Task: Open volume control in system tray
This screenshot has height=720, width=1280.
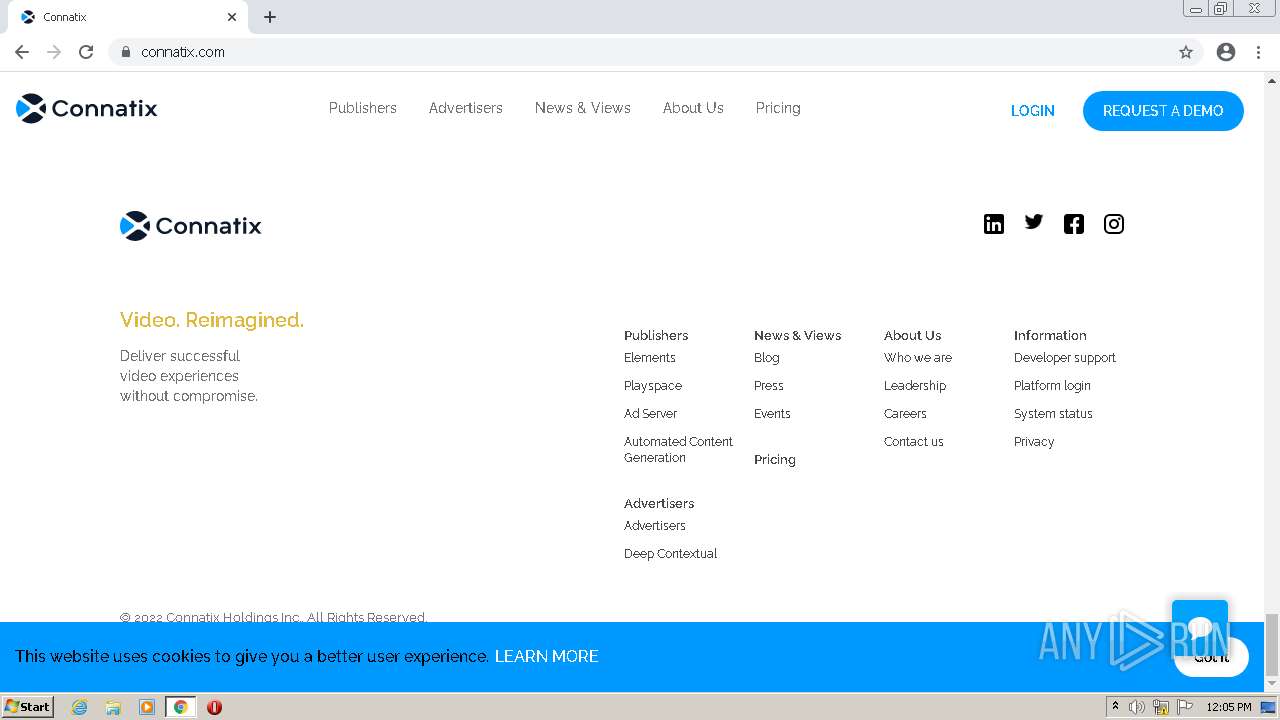Action: tap(1137, 707)
